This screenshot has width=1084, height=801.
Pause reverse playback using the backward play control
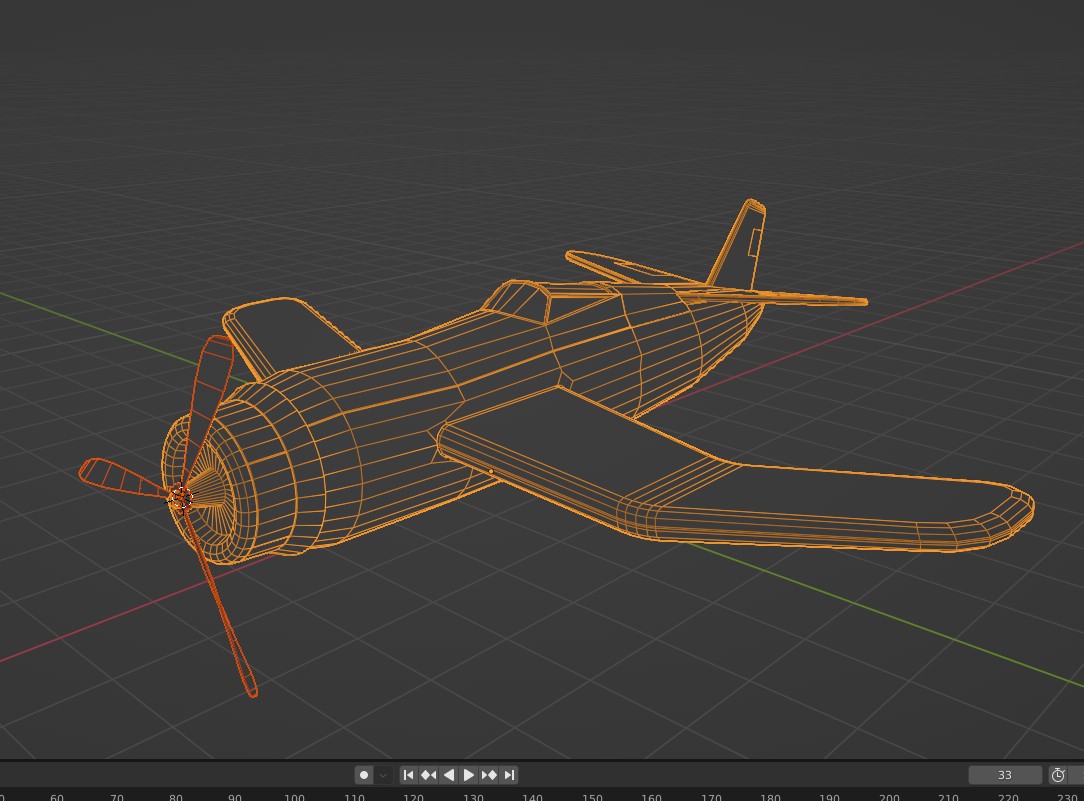point(448,774)
